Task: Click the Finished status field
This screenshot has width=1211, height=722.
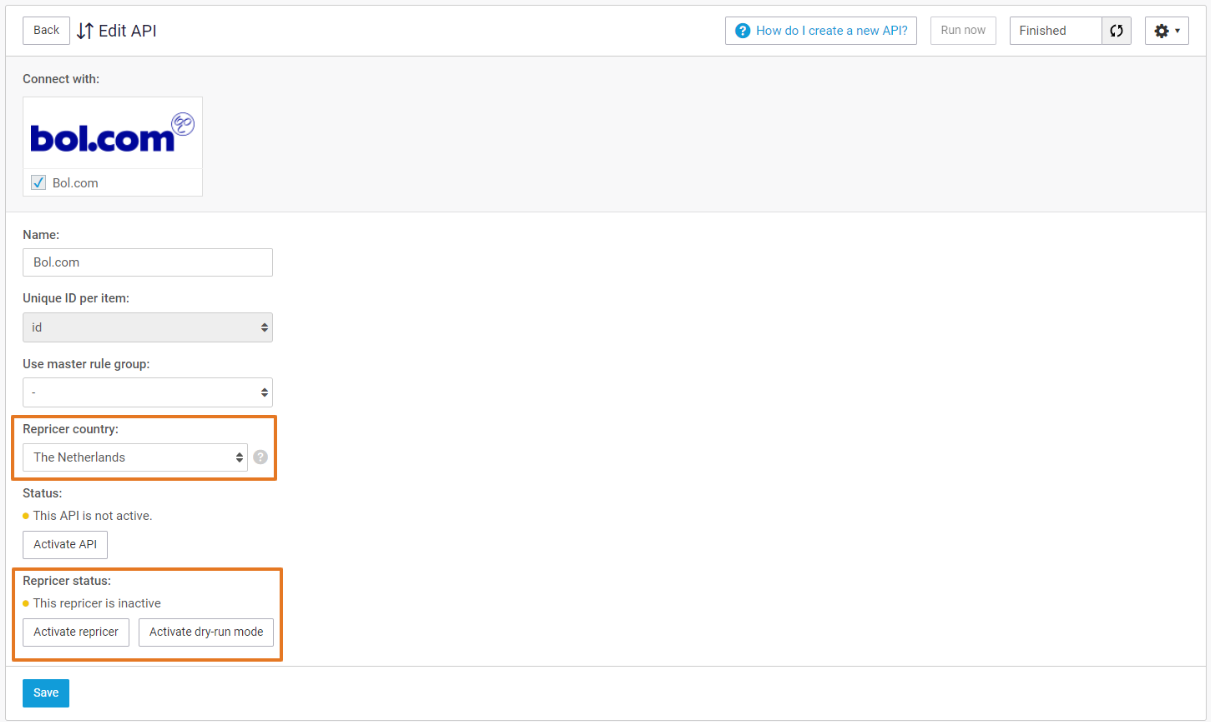Action: tap(1055, 31)
